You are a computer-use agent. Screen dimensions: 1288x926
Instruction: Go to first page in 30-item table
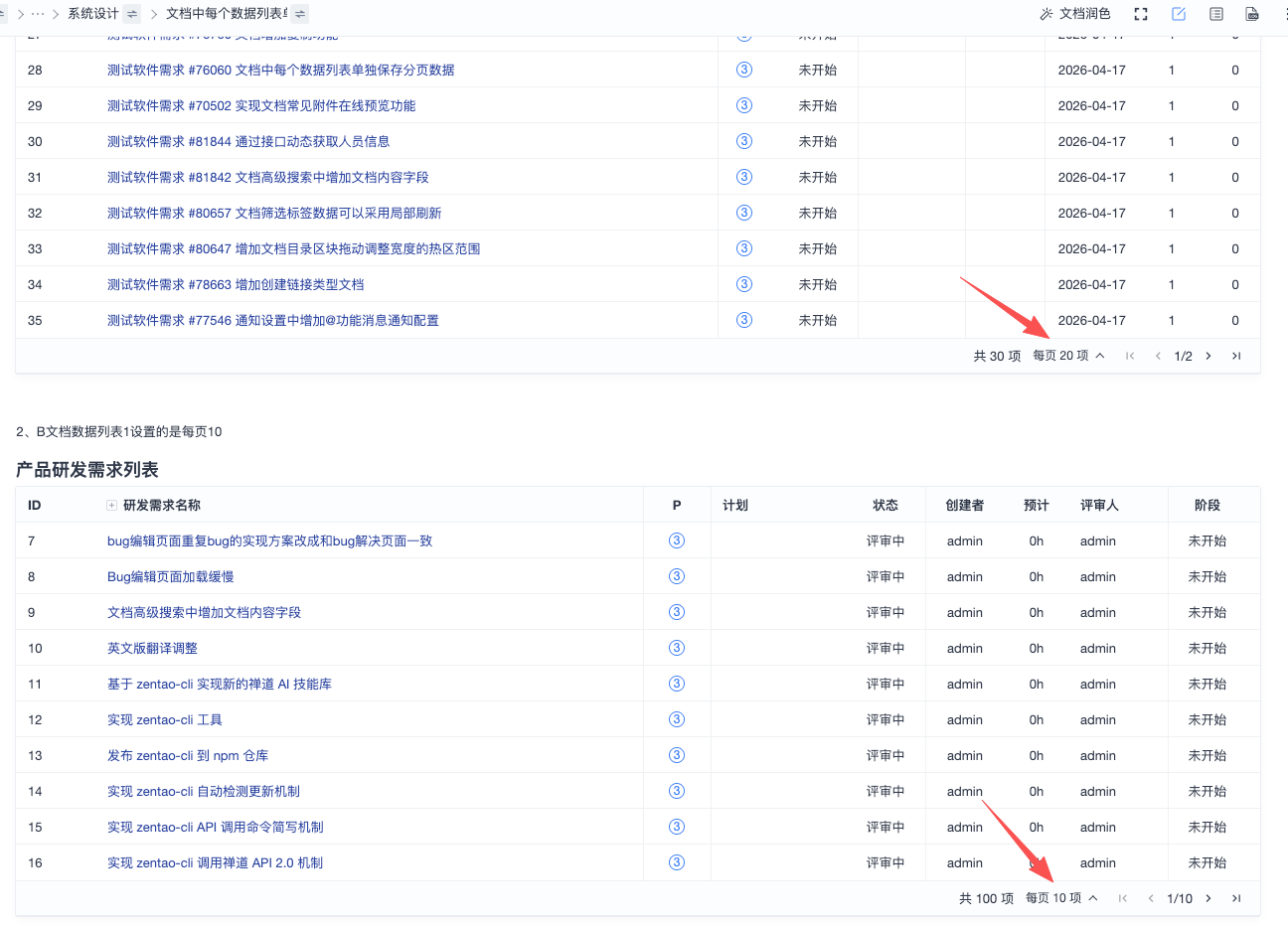tap(1130, 356)
